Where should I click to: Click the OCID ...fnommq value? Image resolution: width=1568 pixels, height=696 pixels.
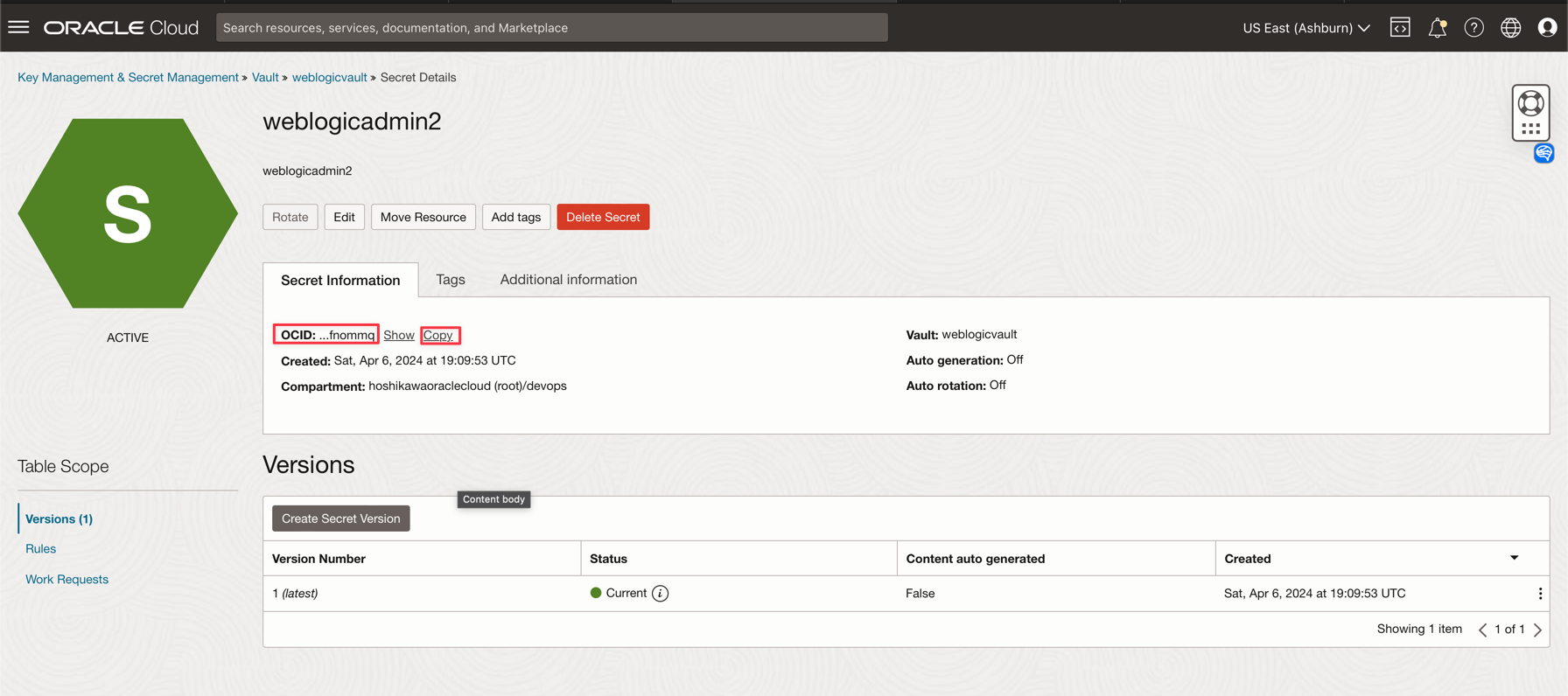pos(346,335)
